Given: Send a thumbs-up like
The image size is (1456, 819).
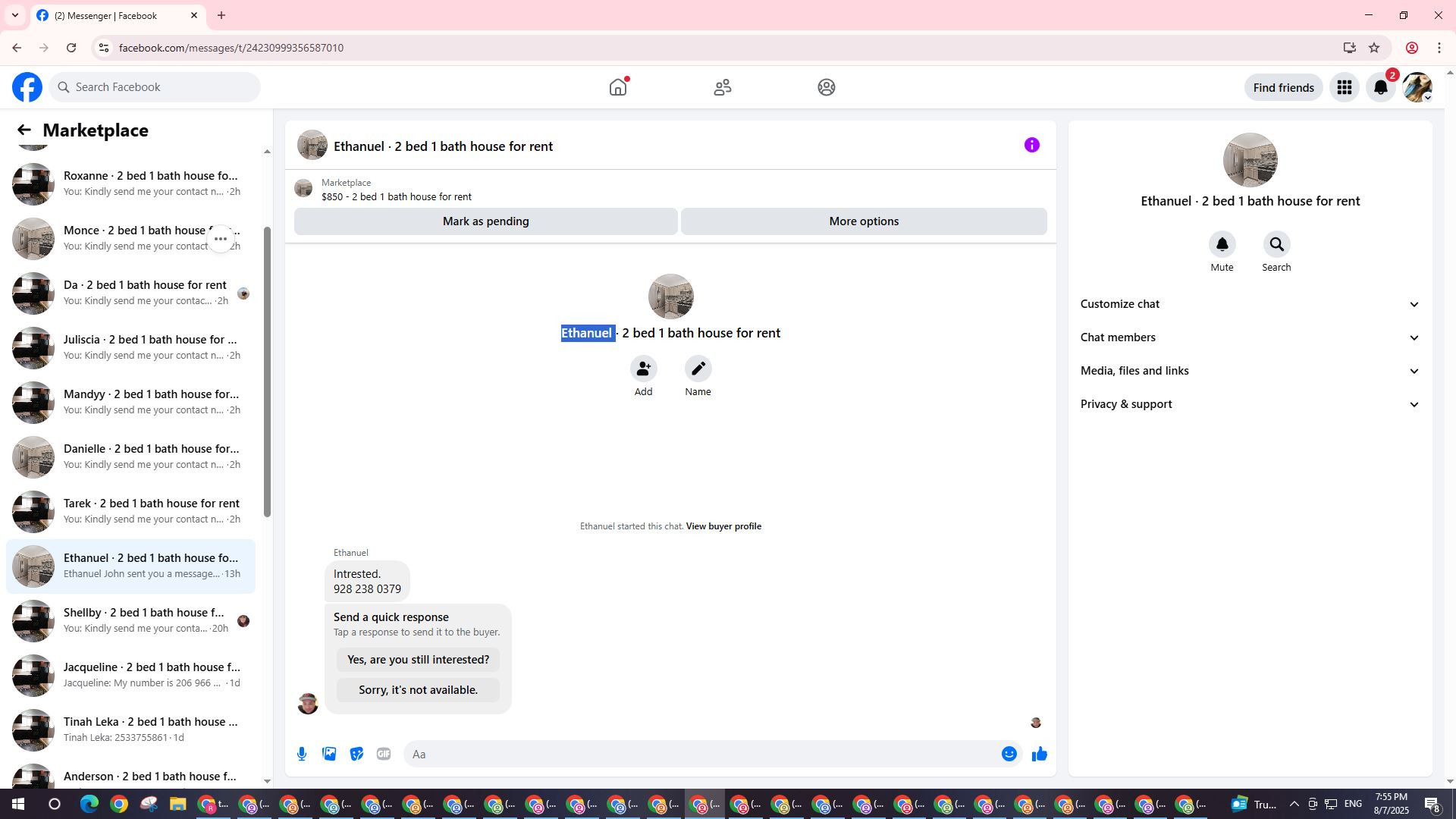Looking at the screenshot, I should [1039, 754].
